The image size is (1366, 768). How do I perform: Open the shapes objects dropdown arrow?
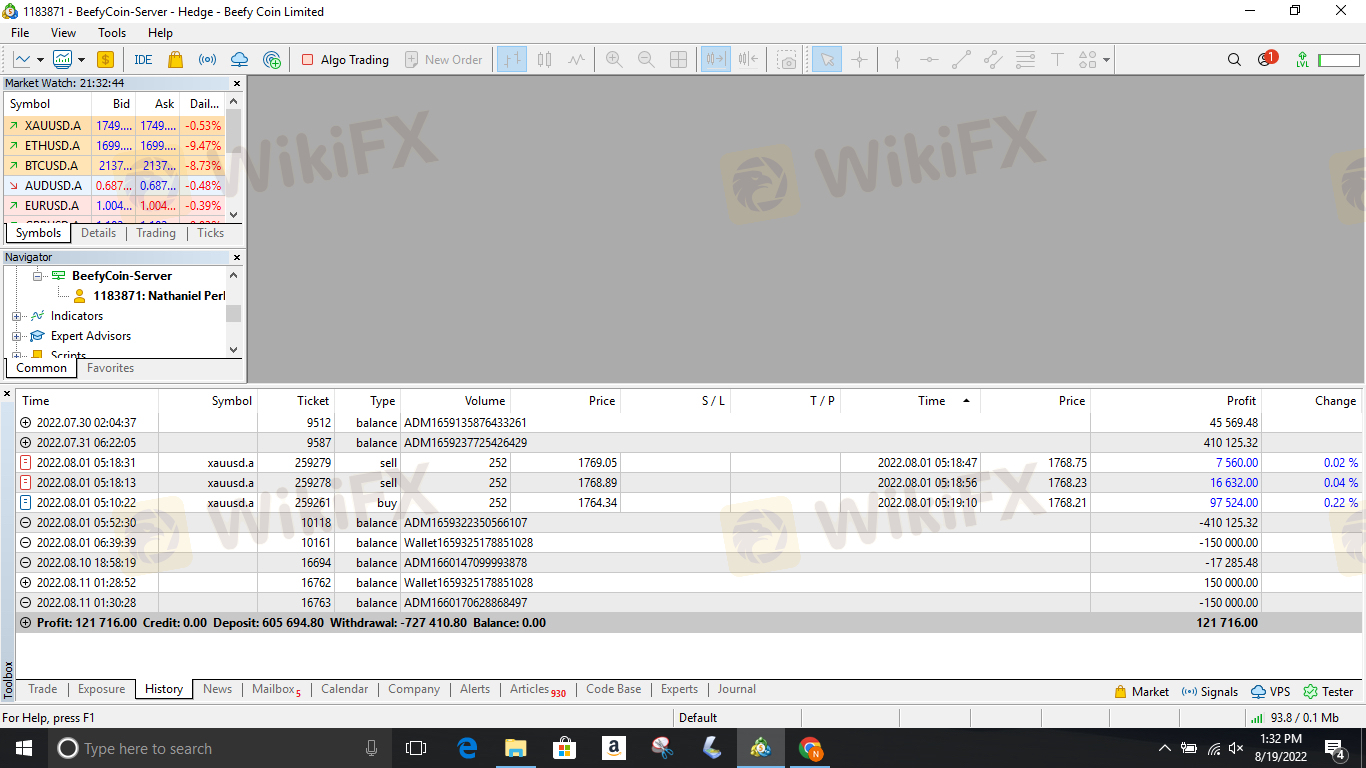1107,60
